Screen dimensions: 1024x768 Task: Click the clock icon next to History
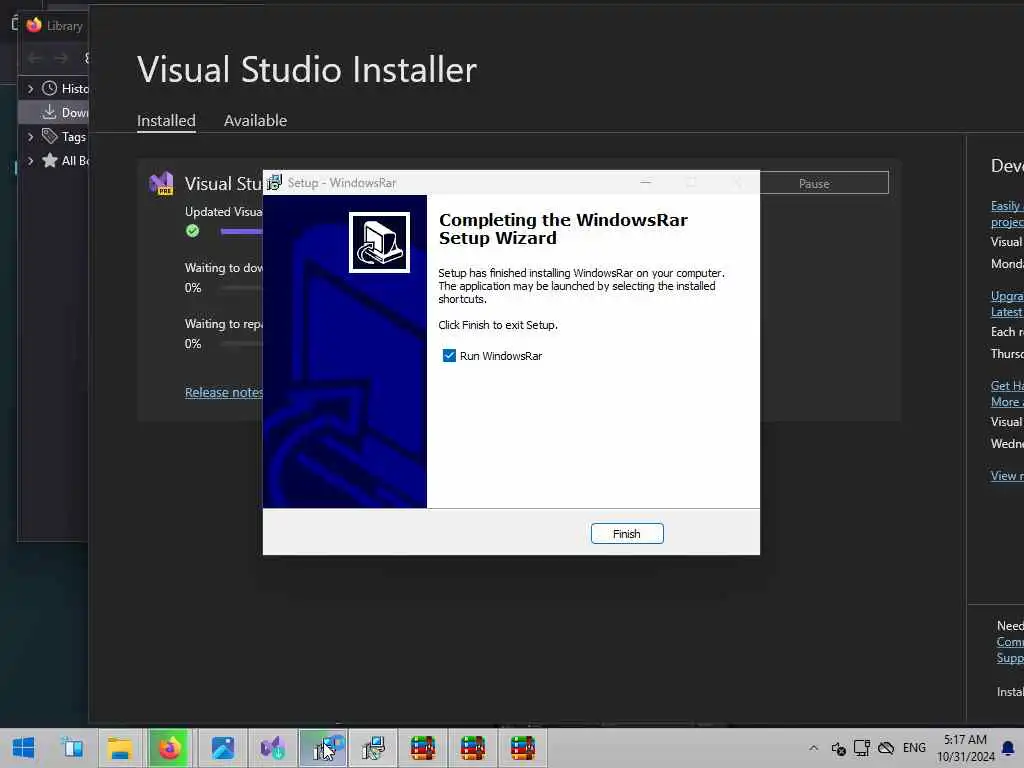click(x=50, y=88)
